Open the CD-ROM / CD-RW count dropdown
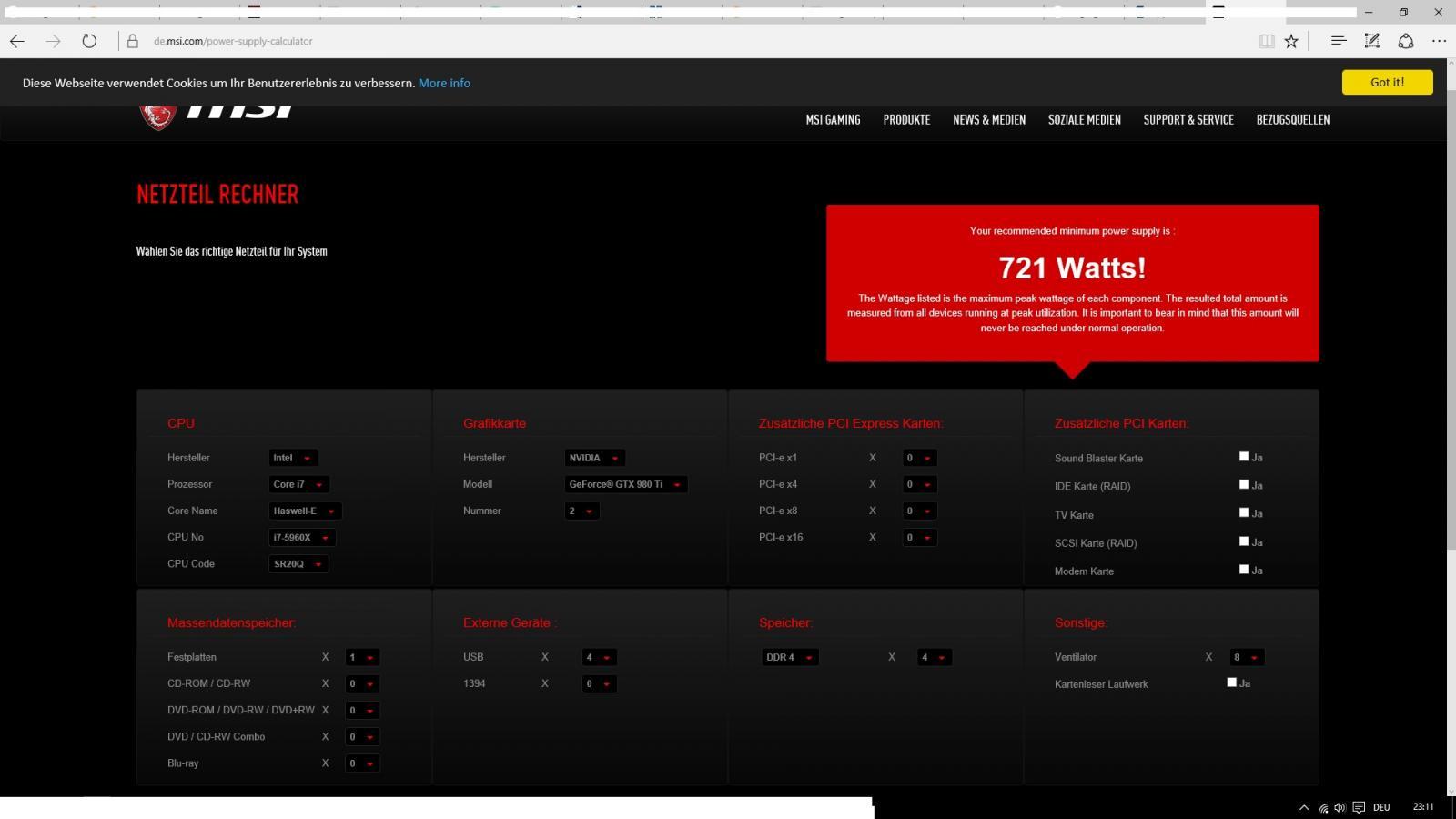Image resolution: width=1456 pixels, height=819 pixels. 362,683
